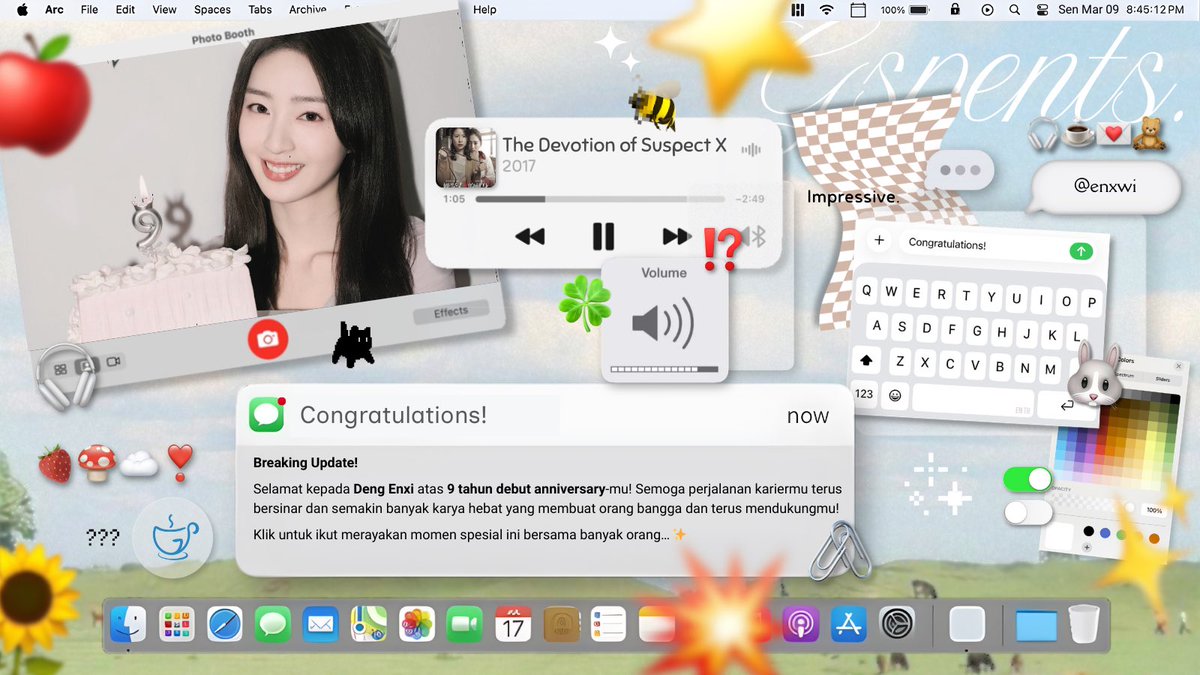Tap the Q key on the keyboard

pos(866,291)
